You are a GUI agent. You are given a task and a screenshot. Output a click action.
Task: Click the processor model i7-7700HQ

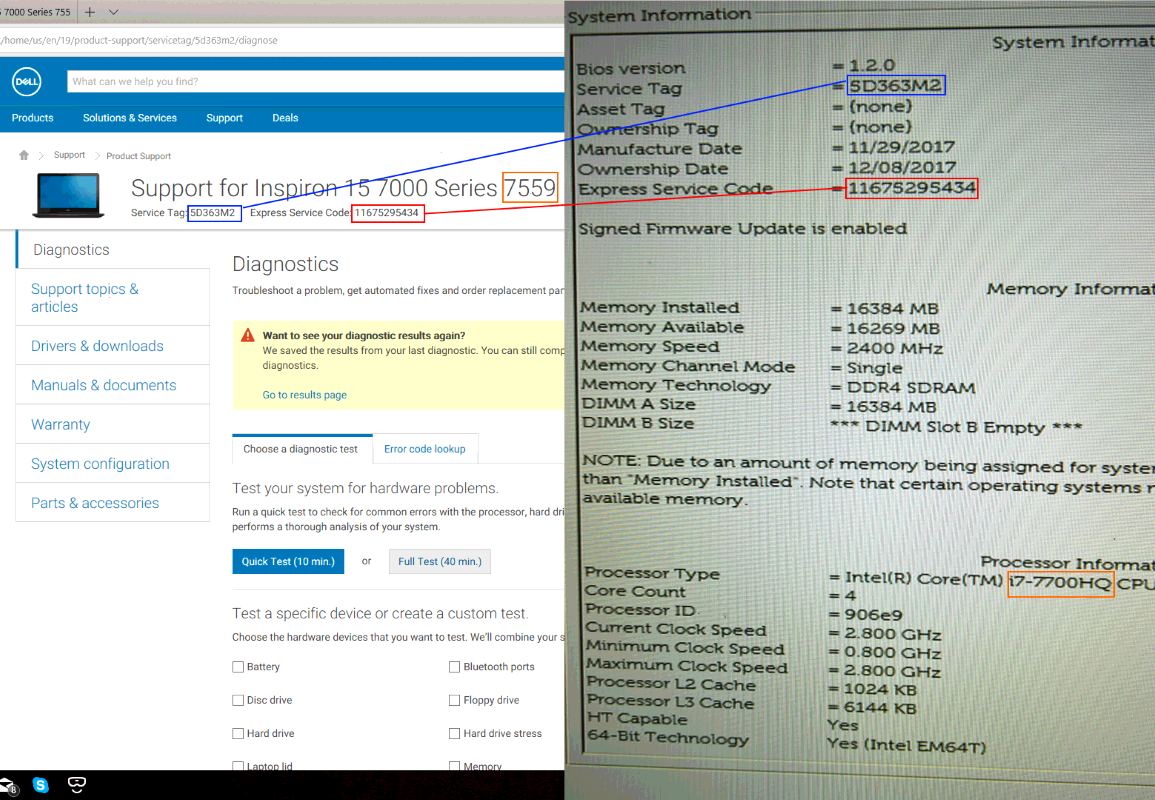(x=1060, y=583)
